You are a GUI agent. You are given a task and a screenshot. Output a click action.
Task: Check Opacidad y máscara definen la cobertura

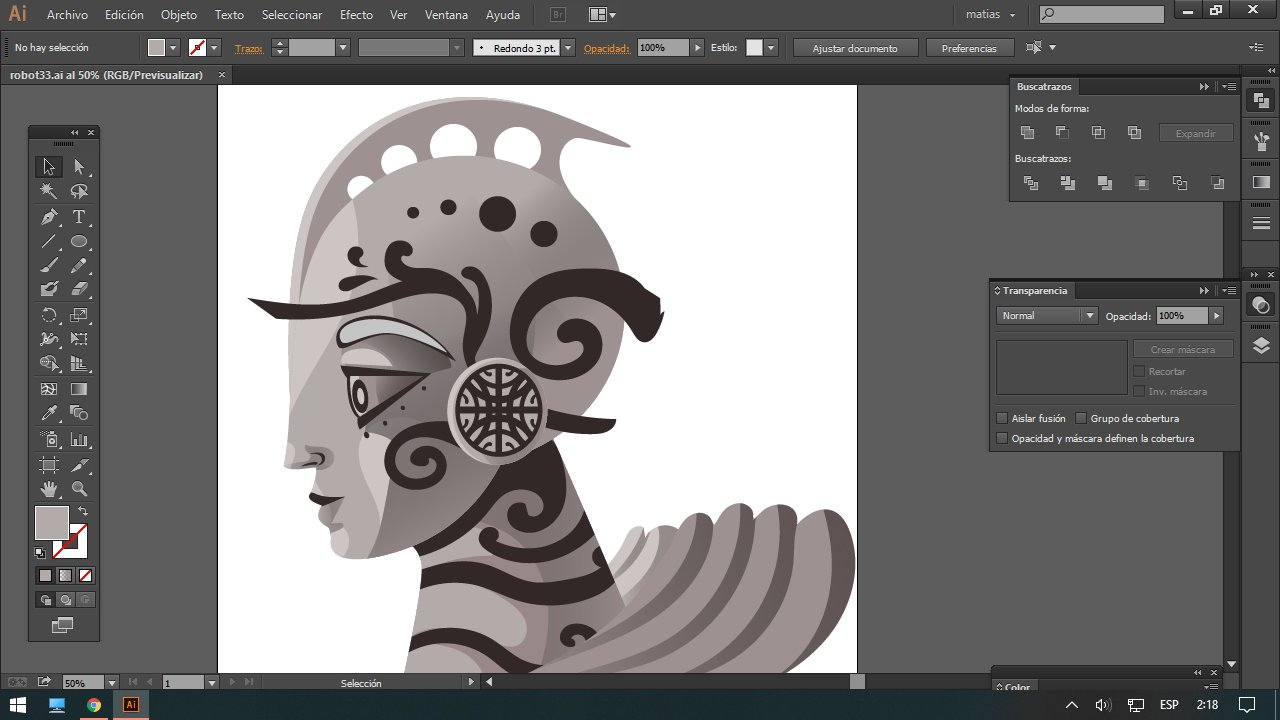[1002, 438]
